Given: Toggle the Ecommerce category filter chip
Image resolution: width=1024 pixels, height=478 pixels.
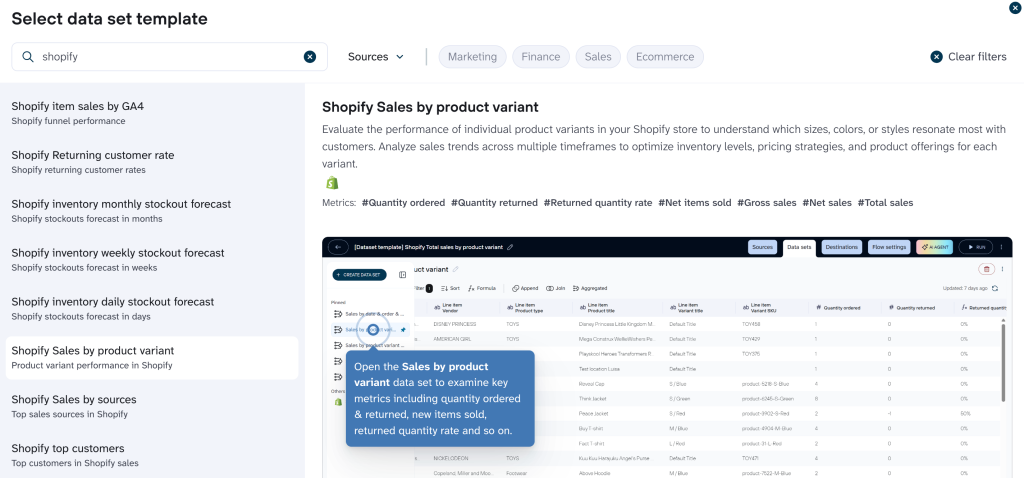Looking at the screenshot, I should coord(665,57).
